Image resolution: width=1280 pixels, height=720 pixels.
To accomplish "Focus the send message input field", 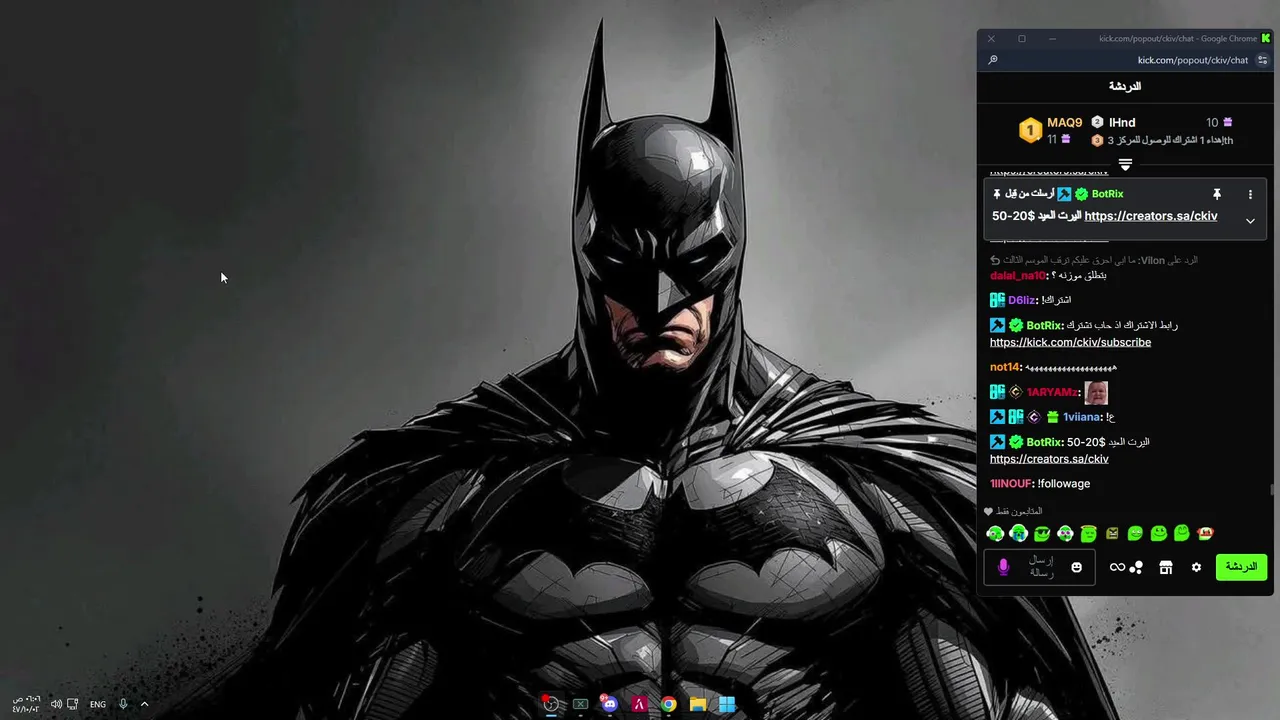I will tap(1040, 567).
